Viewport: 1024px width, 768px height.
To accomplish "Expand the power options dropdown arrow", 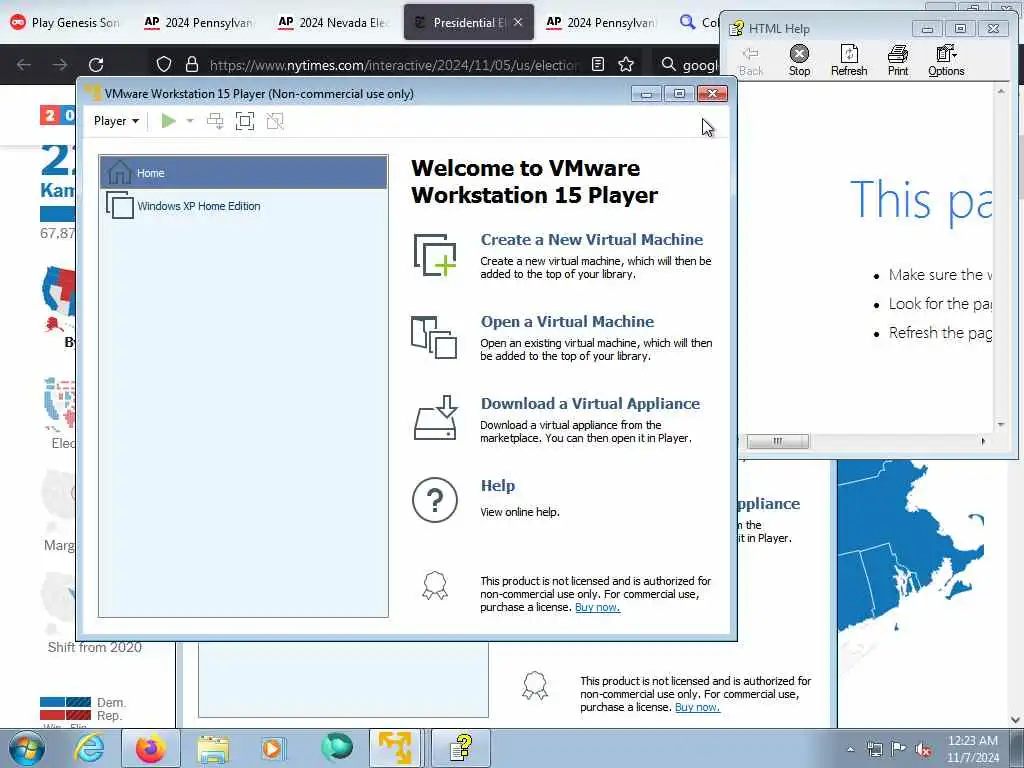I will point(190,121).
